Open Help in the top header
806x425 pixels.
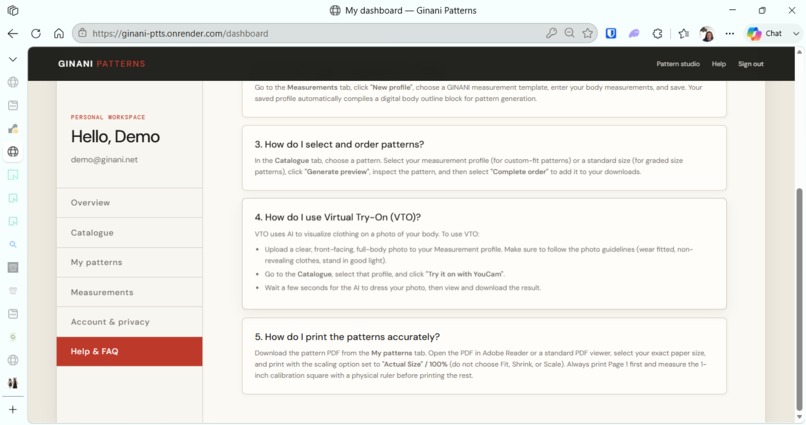point(719,64)
